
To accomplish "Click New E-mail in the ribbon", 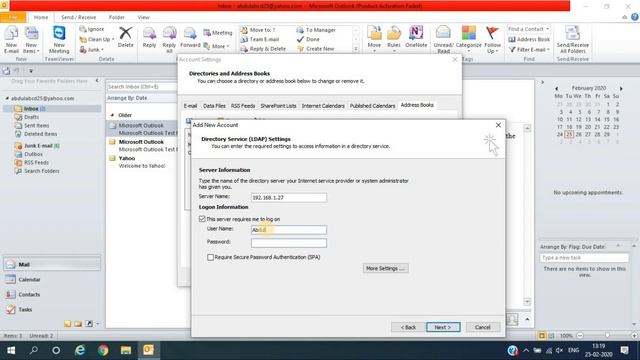I will pos(11,39).
